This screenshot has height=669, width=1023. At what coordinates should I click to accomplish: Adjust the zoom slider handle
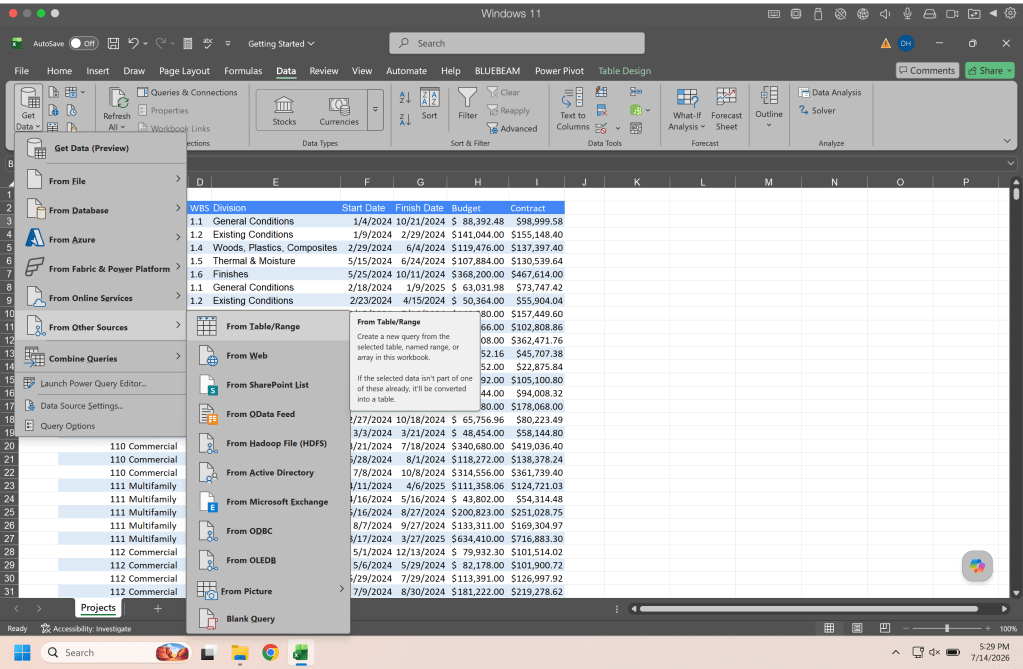[x=947, y=628]
